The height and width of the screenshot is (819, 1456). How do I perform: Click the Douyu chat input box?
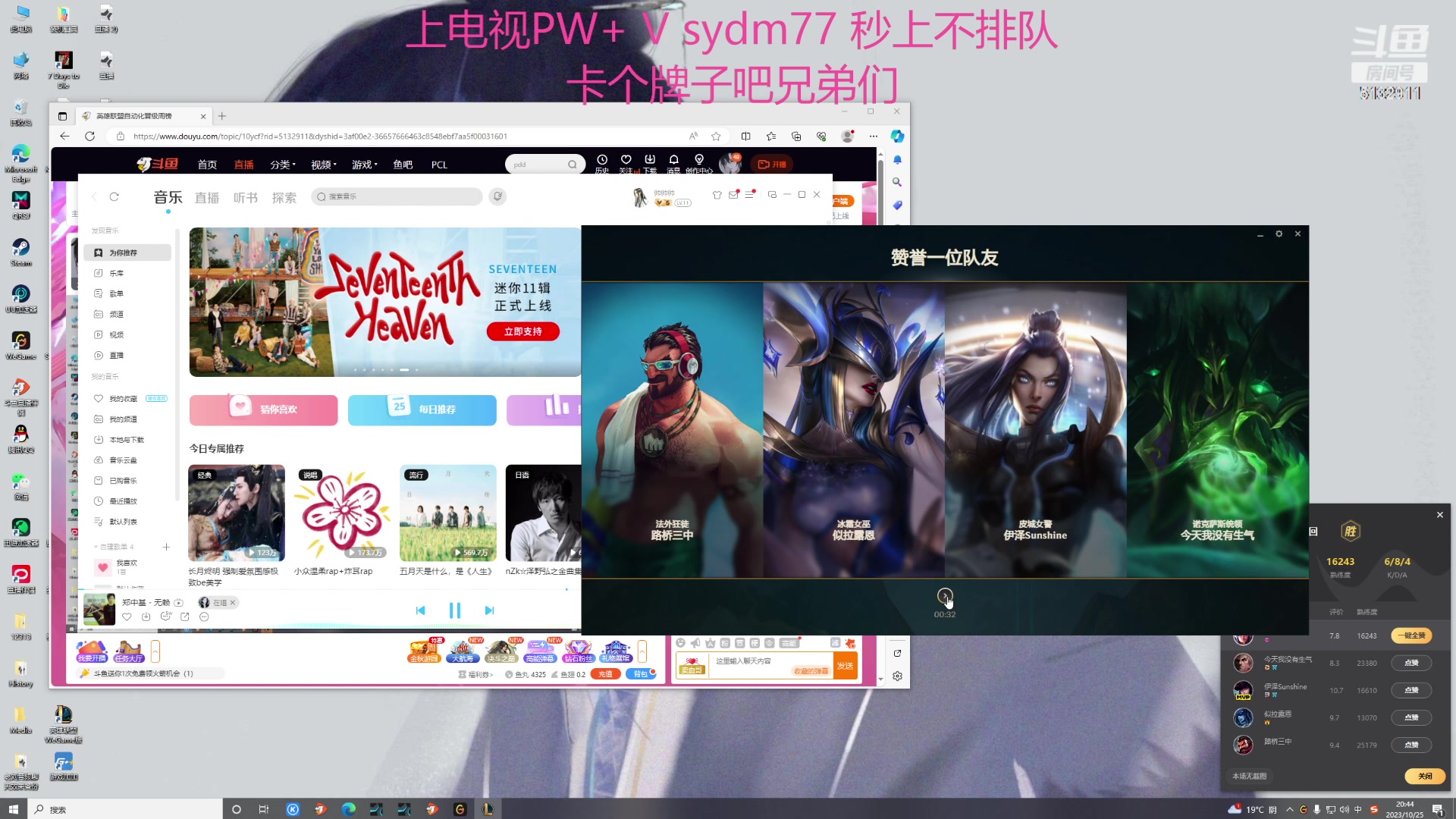pyautogui.click(x=770, y=665)
